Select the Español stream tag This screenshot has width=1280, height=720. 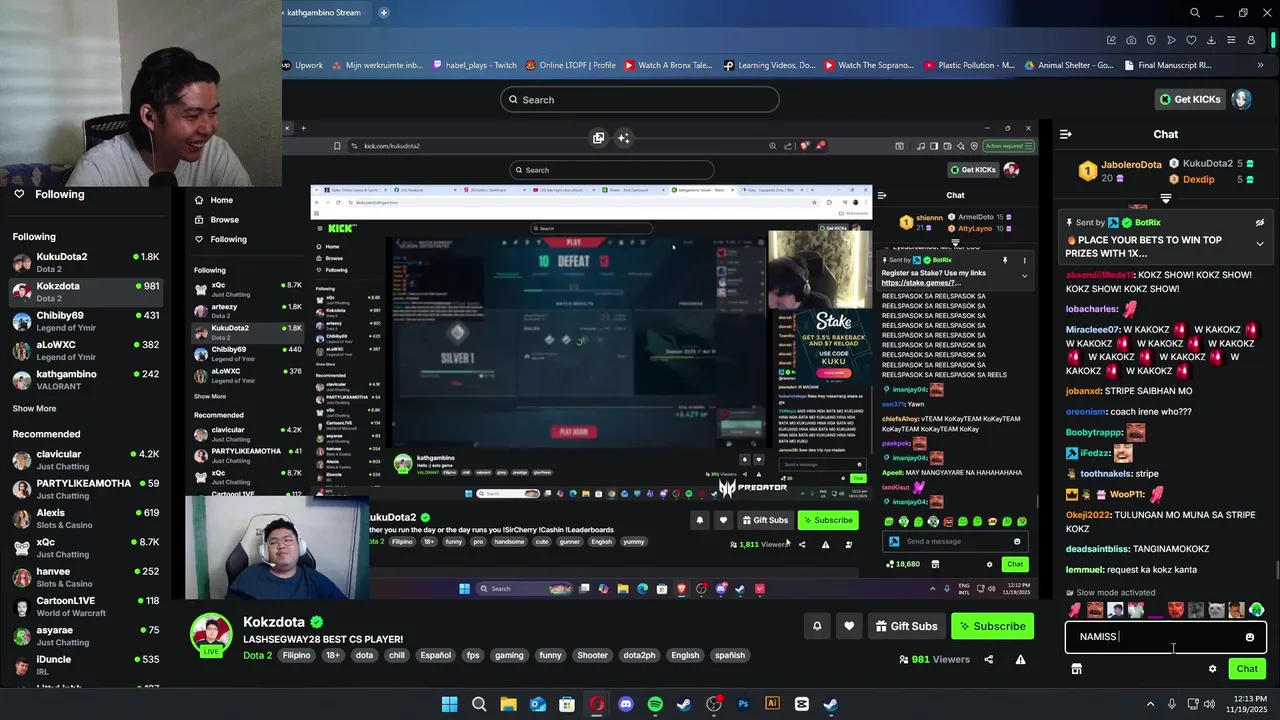[435, 655]
